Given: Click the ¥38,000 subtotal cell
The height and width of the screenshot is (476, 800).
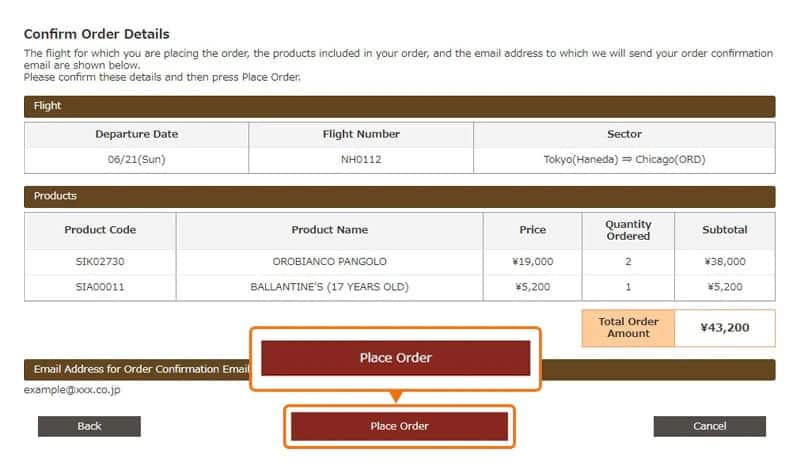Looking at the screenshot, I should point(724,261).
